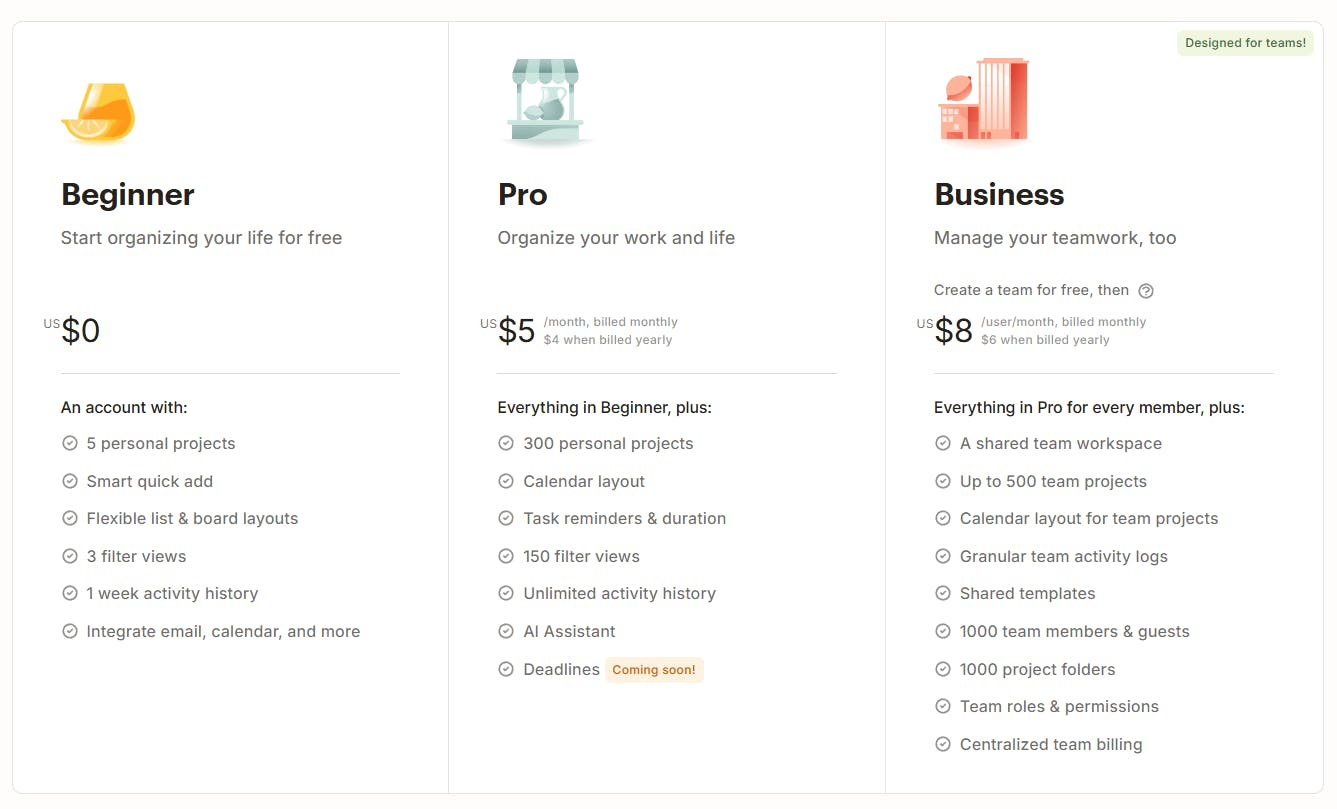Click the checkmark beside 'Unlimited activity history'
This screenshot has width=1337, height=809.
pyautogui.click(x=506, y=593)
